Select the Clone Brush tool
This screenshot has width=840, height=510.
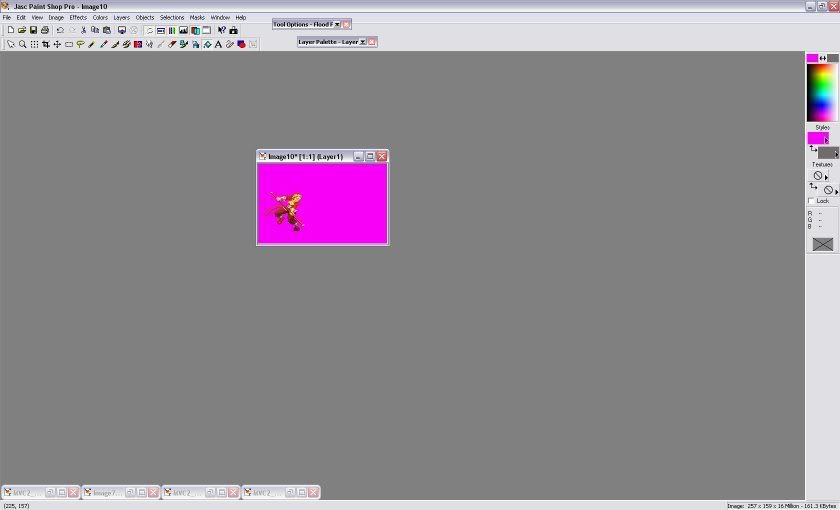pyautogui.click(x=127, y=44)
